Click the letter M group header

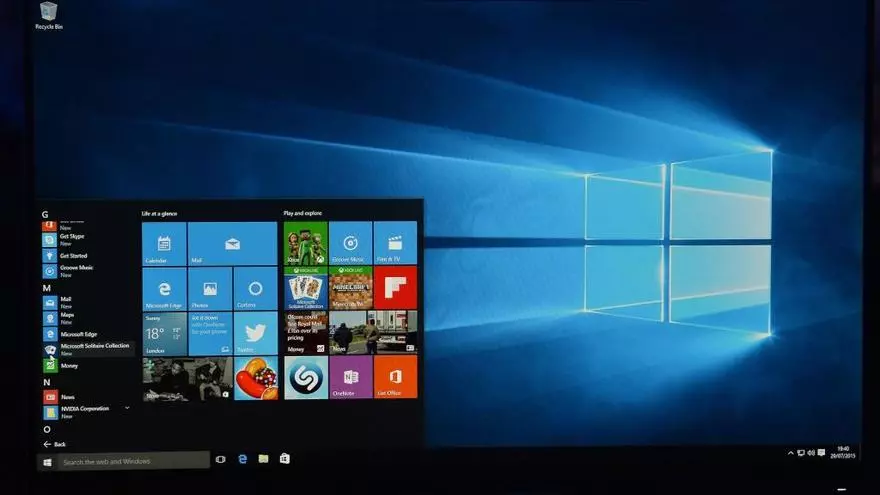(46, 288)
